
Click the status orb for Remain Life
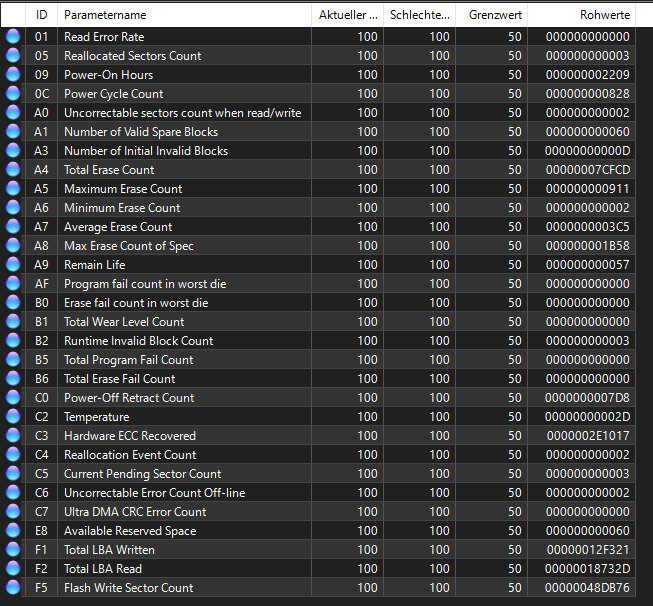click(13, 264)
